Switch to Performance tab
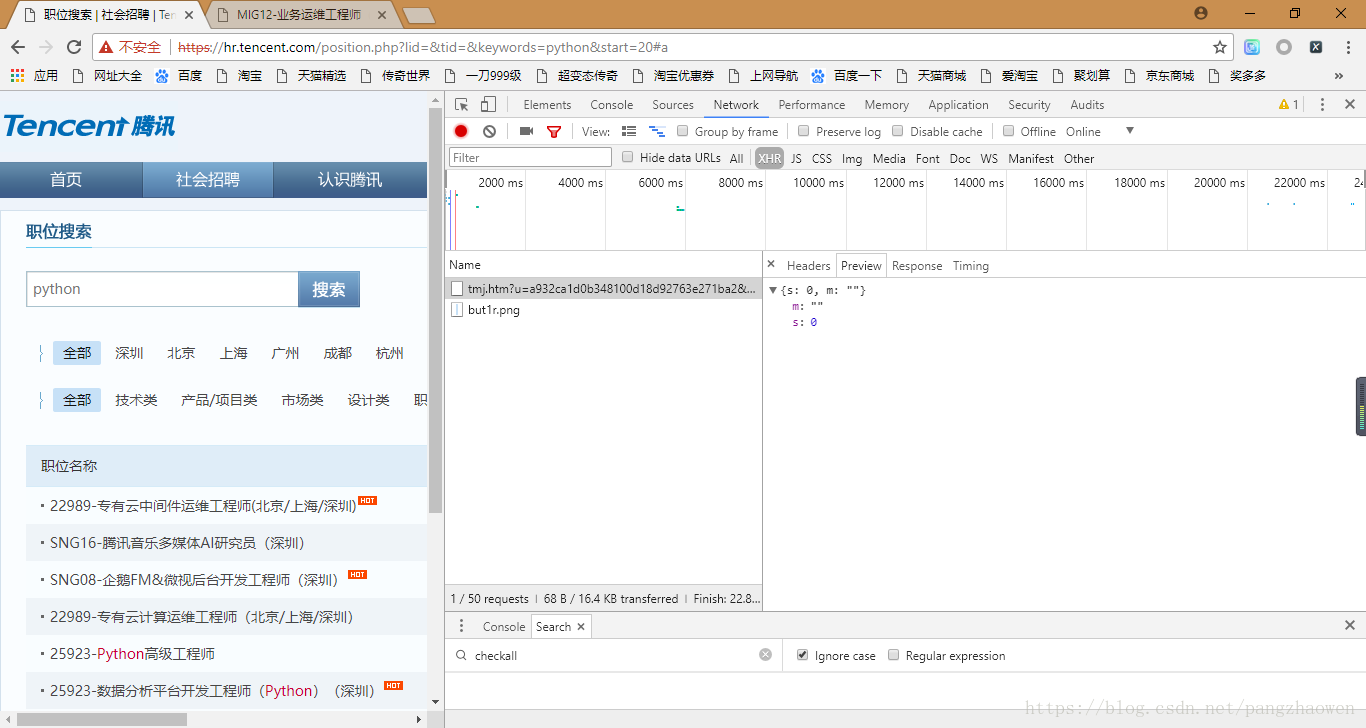 coord(812,104)
